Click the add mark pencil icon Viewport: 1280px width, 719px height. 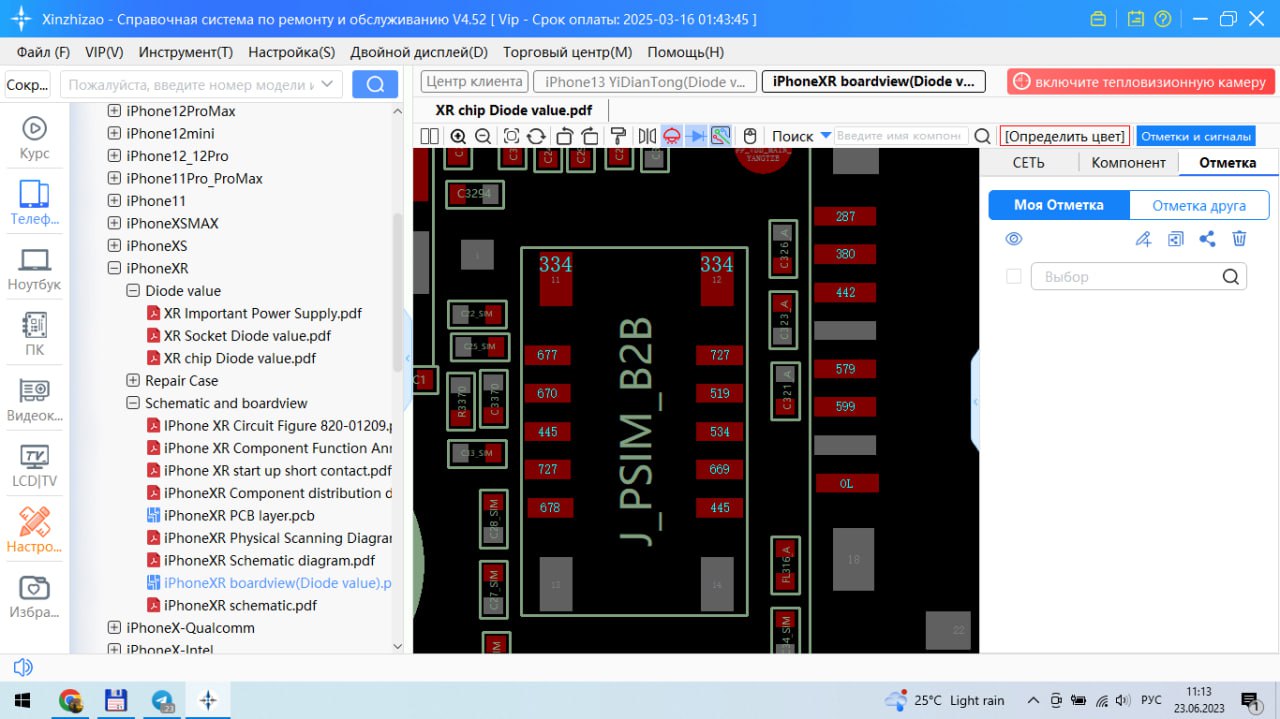1144,239
